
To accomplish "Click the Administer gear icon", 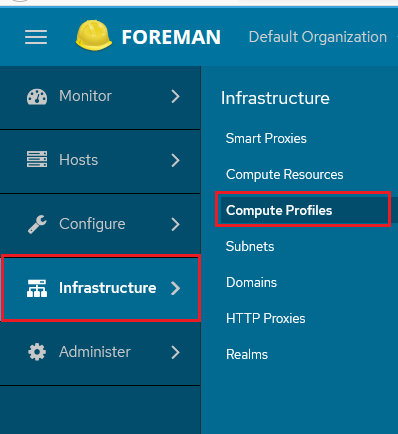I will tap(37, 352).
